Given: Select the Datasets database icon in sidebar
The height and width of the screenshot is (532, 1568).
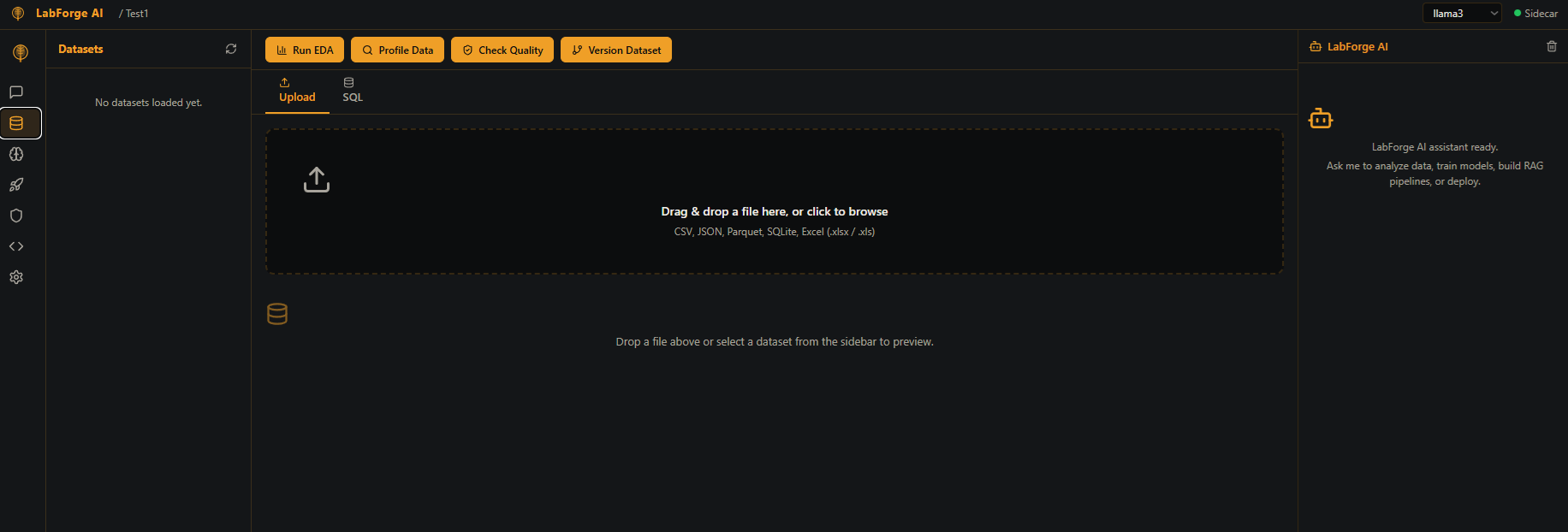Looking at the screenshot, I should click(16, 123).
